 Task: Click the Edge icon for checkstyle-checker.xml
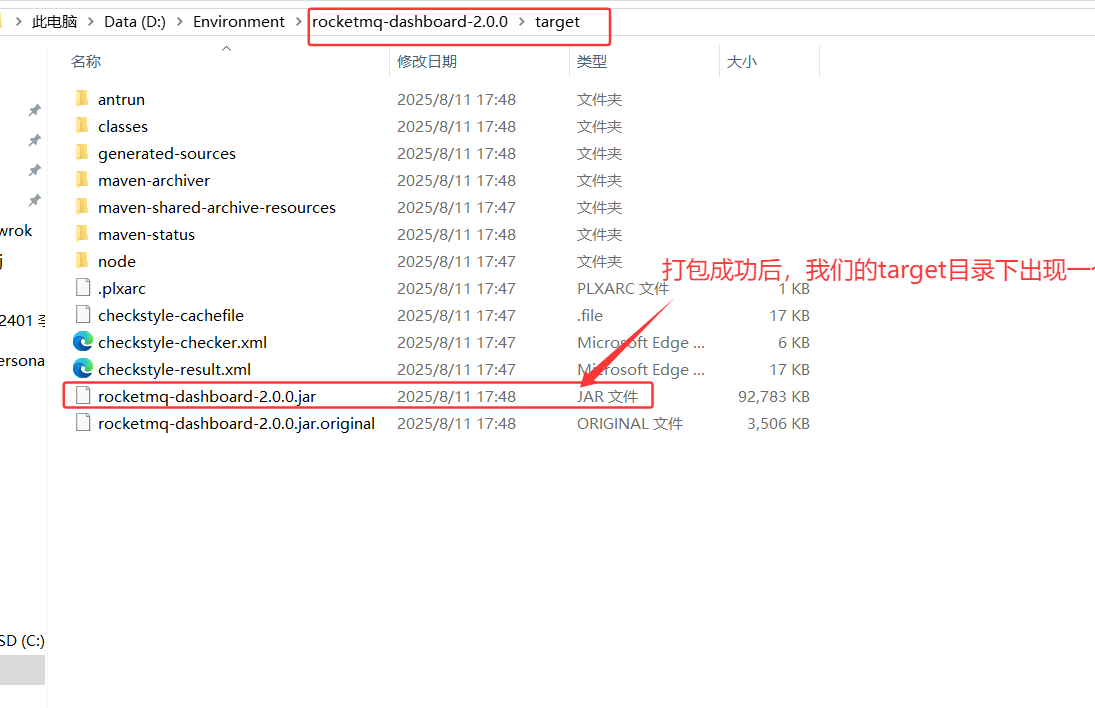(x=83, y=342)
